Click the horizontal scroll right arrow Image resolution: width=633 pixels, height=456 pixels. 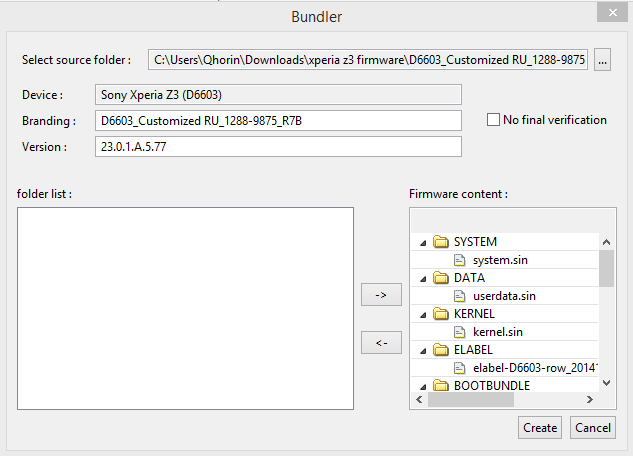590,400
